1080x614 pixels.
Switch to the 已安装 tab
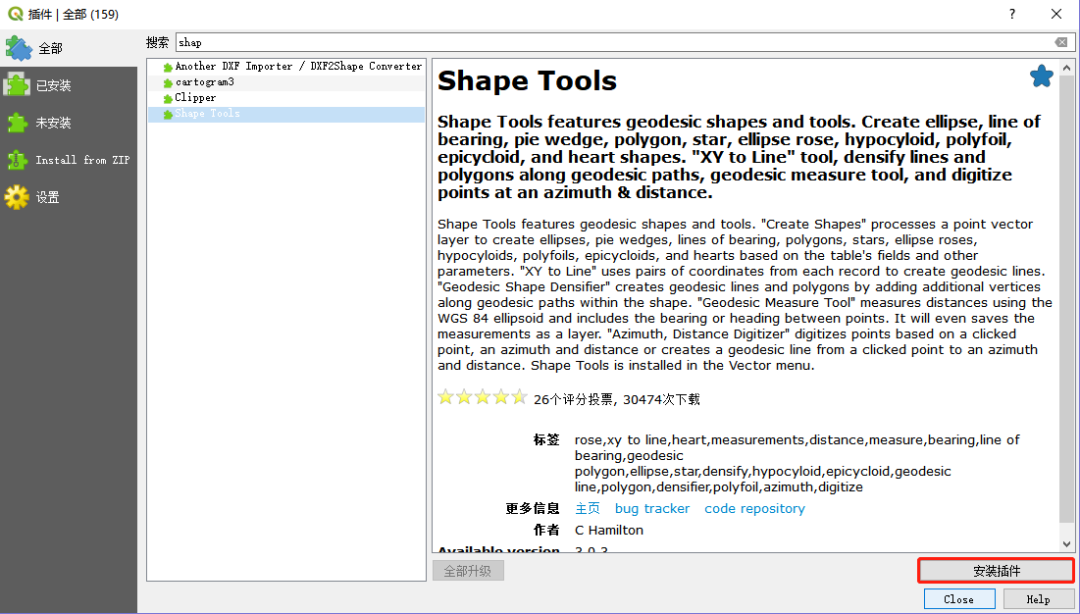69,85
